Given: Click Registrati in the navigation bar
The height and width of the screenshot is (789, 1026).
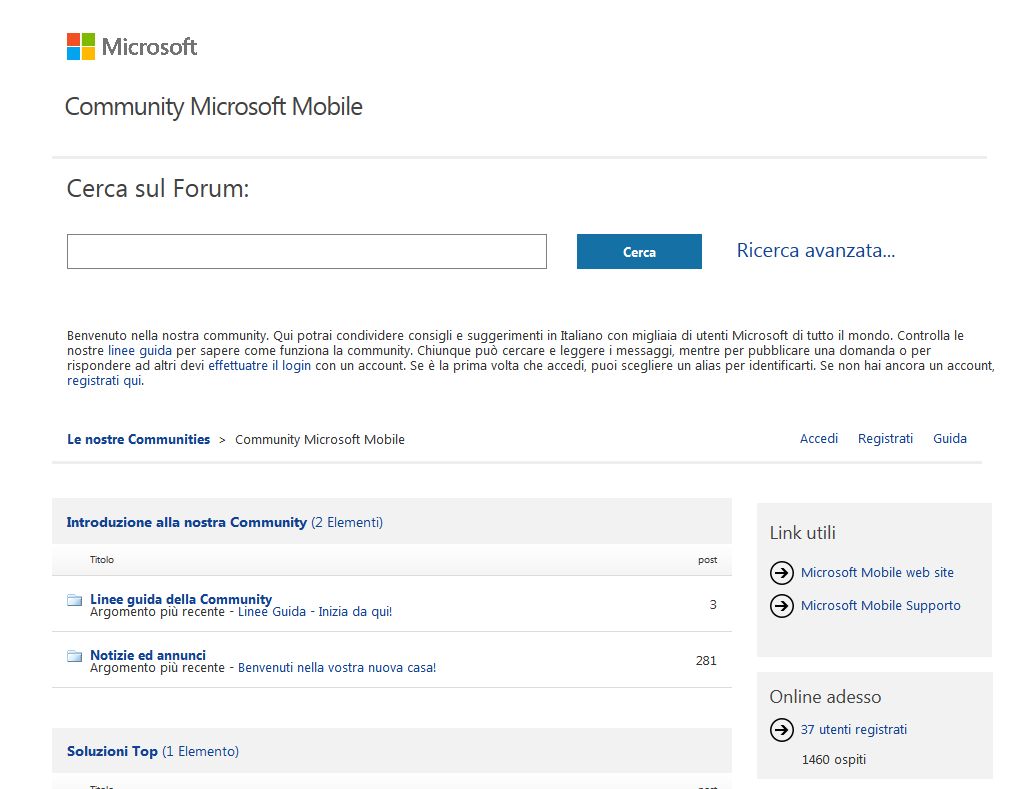Looking at the screenshot, I should pyautogui.click(x=885, y=439).
